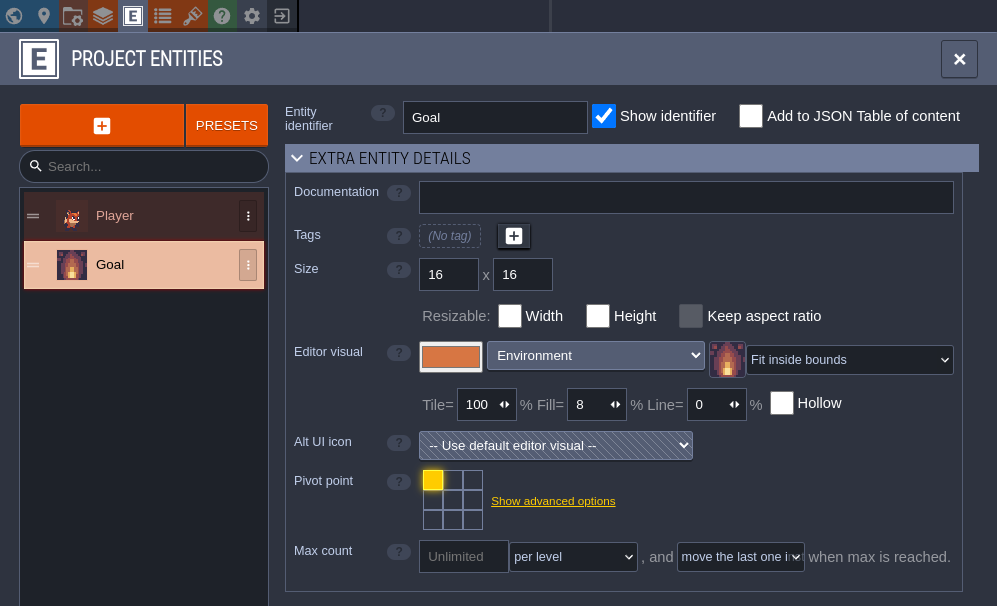Open the Environment editor visual dropdown
Screen dimensions: 997x606
click(596, 356)
